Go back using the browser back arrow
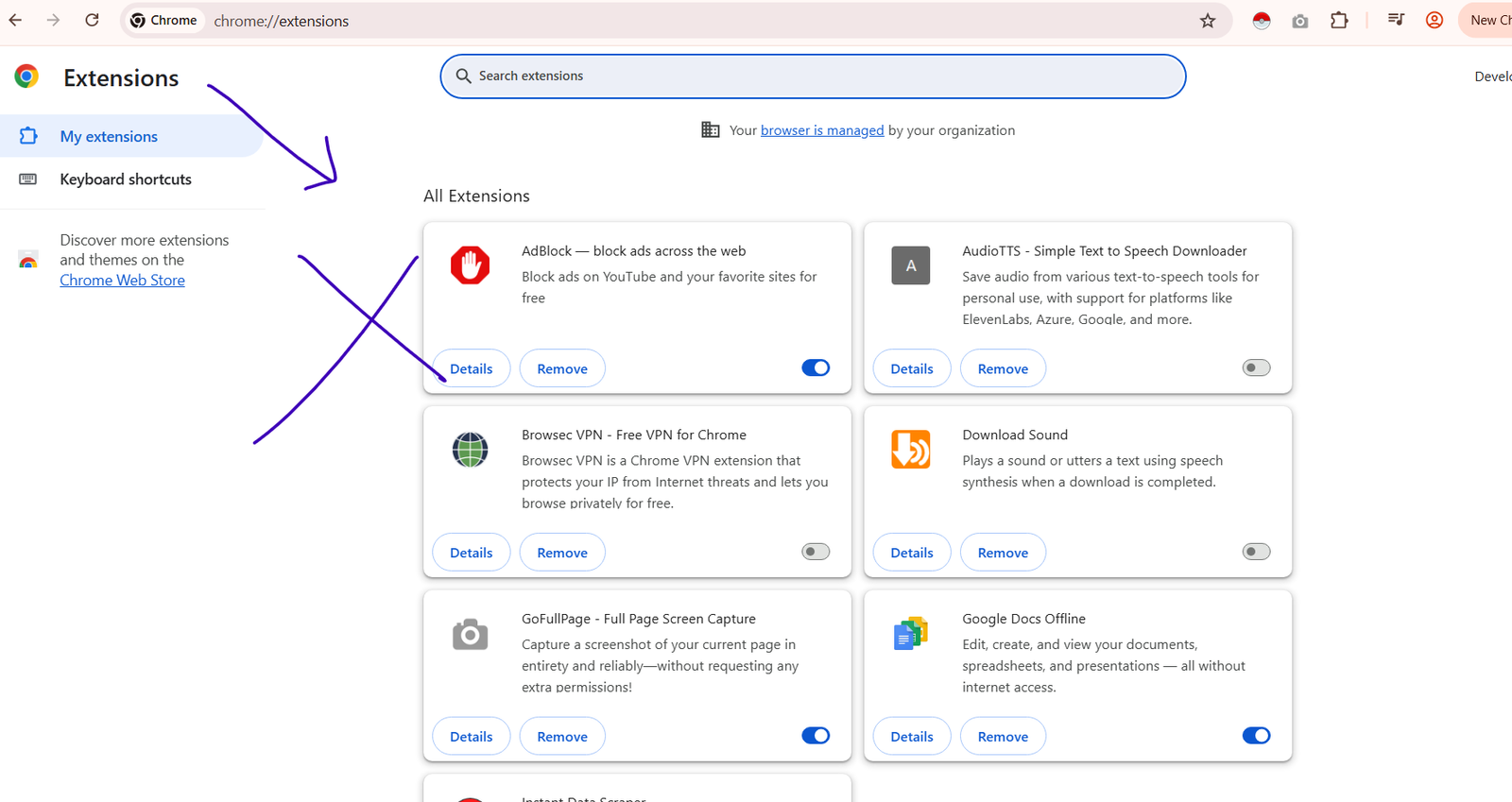This screenshot has width=1512, height=802. click(15, 20)
